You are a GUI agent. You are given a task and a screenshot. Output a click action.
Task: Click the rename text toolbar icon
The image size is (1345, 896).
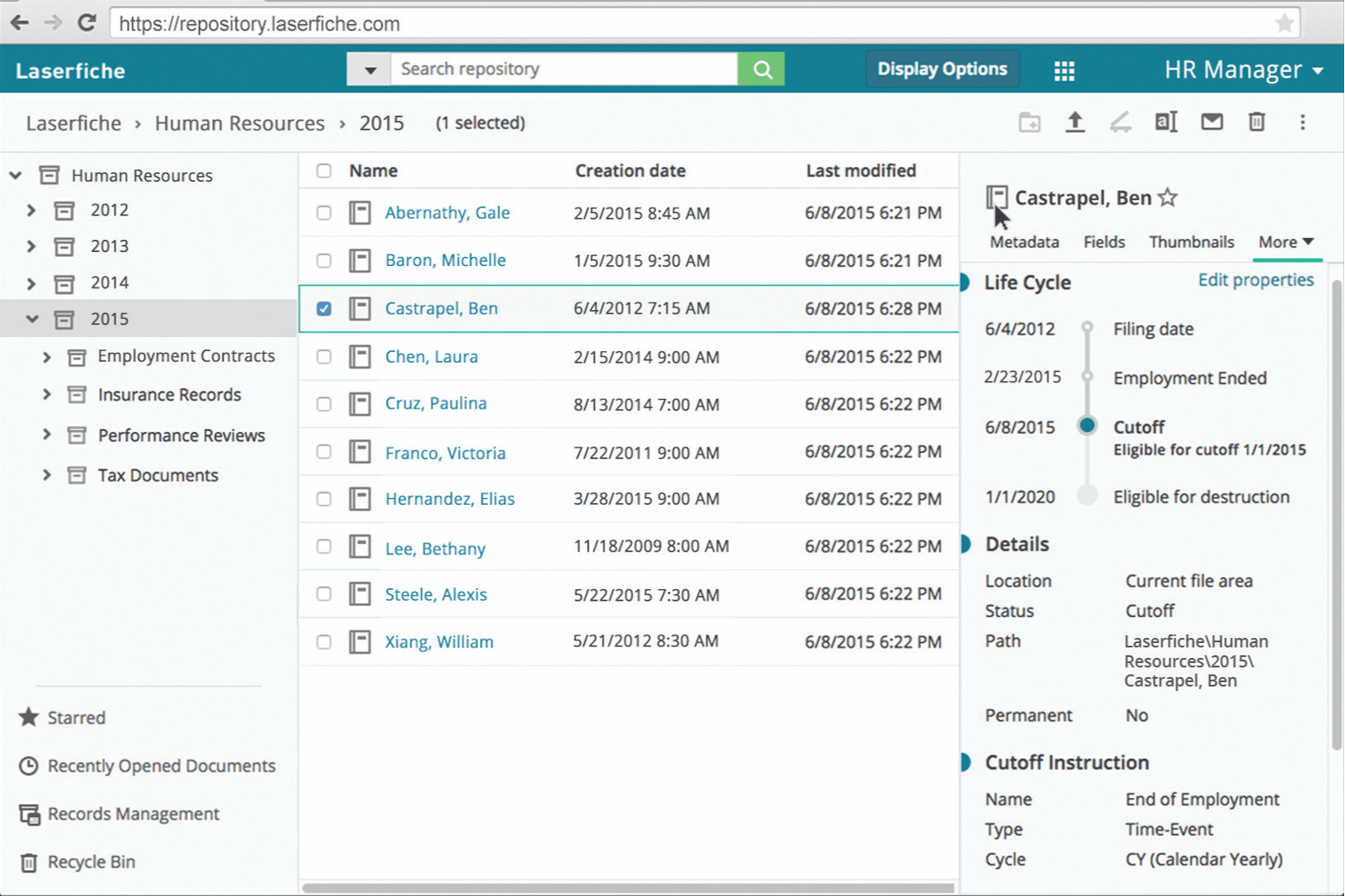click(1166, 123)
